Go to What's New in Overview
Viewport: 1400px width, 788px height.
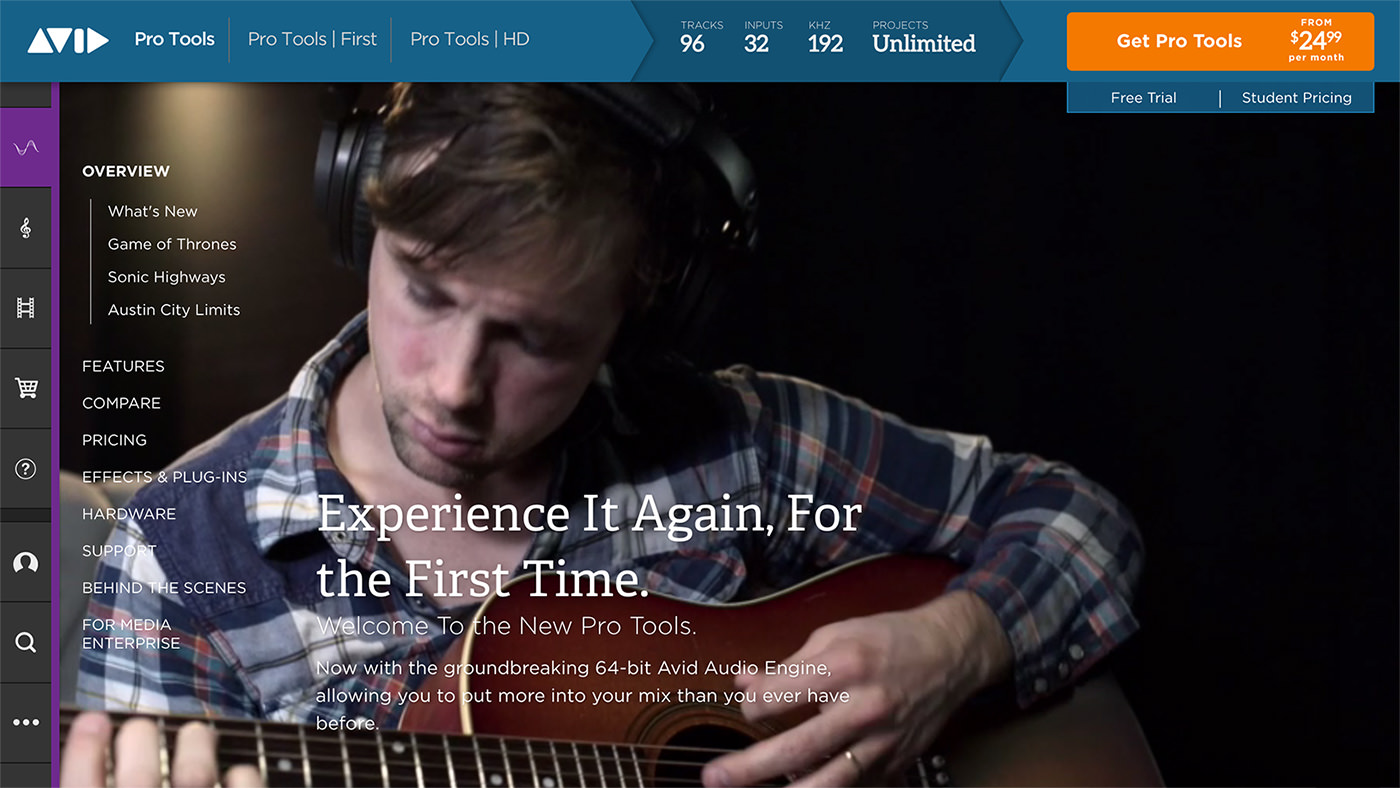tap(153, 211)
